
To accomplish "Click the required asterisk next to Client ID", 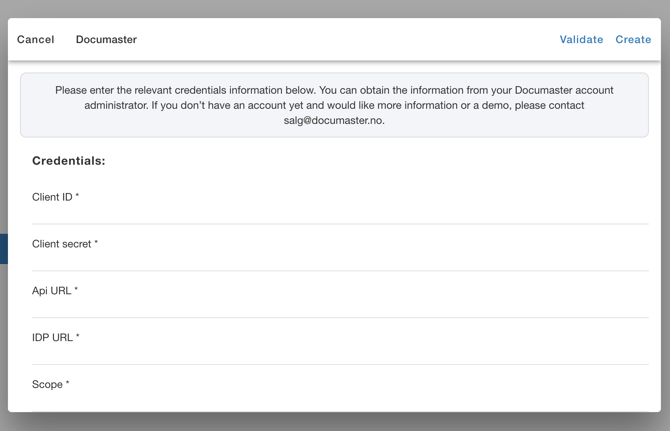I will (77, 197).
